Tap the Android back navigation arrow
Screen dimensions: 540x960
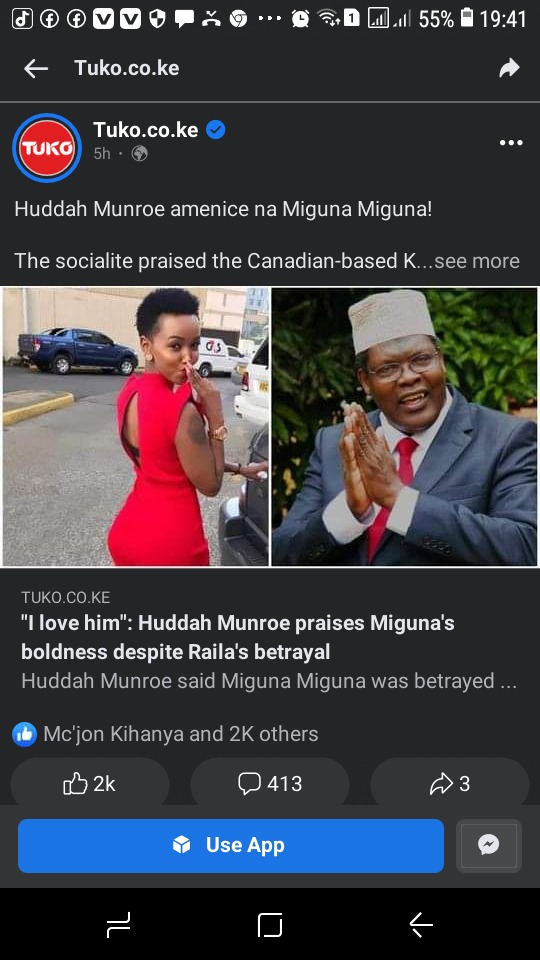[x=421, y=924]
